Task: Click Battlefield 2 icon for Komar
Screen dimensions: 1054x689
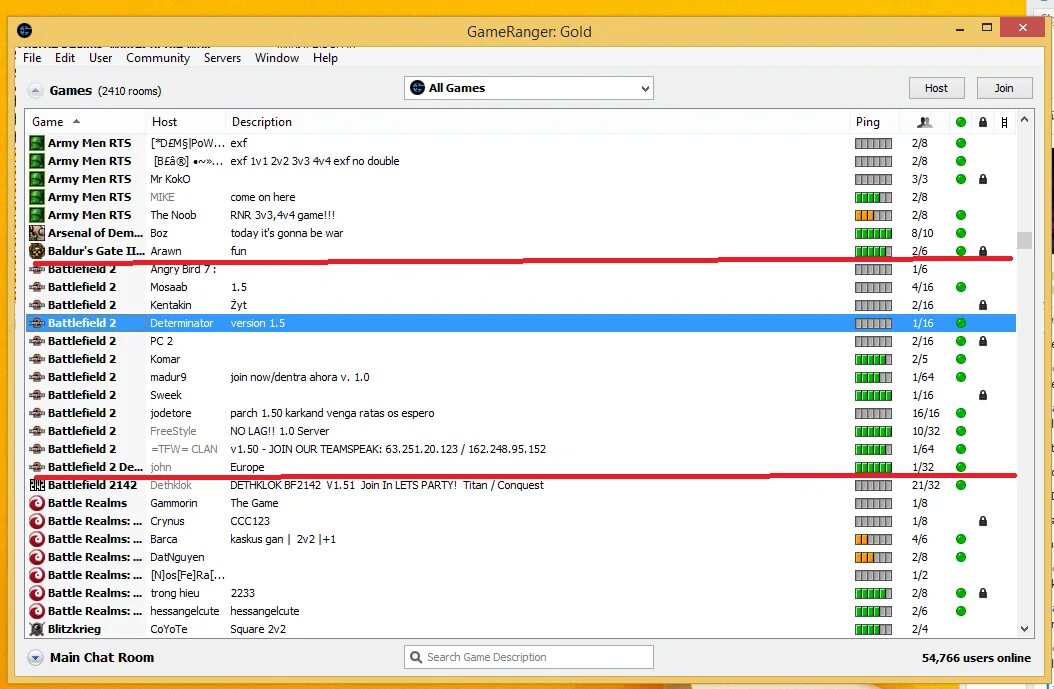Action: [x=37, y=359]
